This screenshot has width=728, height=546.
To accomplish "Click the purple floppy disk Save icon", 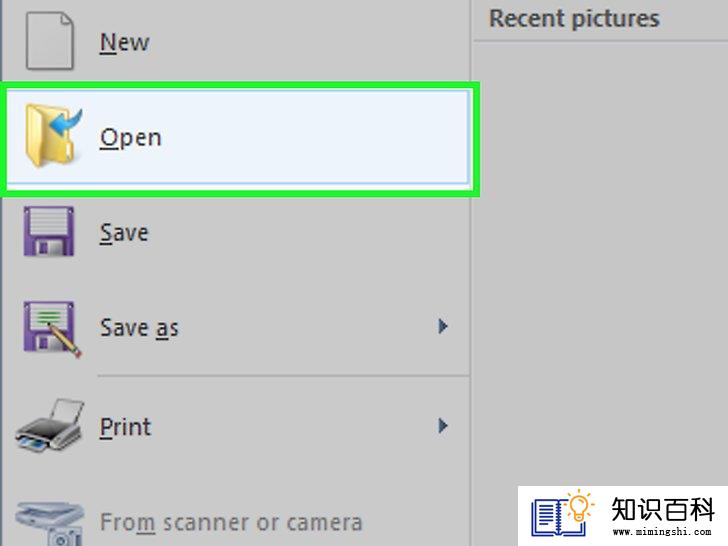I will (49, 231).
